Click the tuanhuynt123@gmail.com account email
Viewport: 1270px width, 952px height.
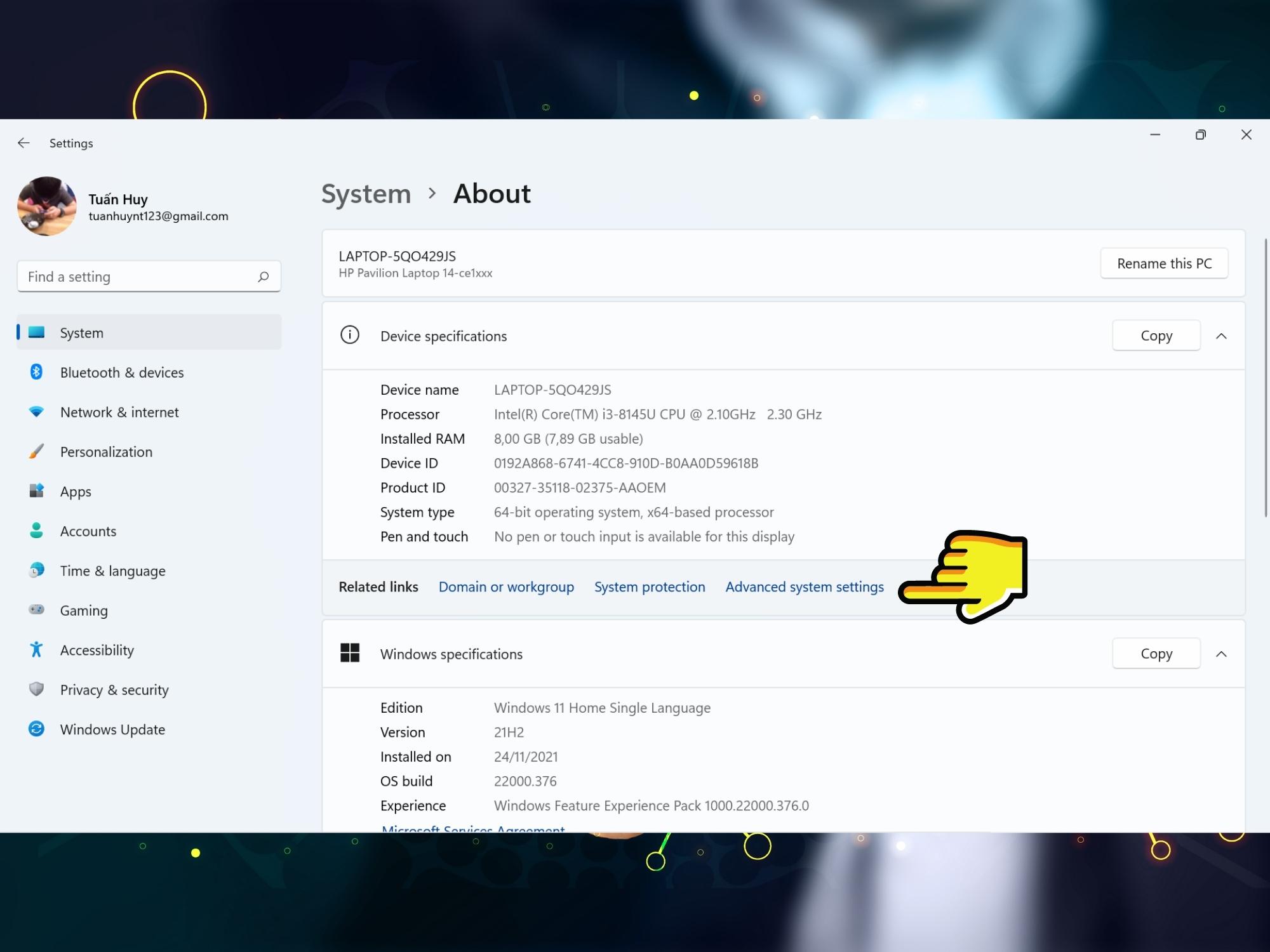coord(158,216)
